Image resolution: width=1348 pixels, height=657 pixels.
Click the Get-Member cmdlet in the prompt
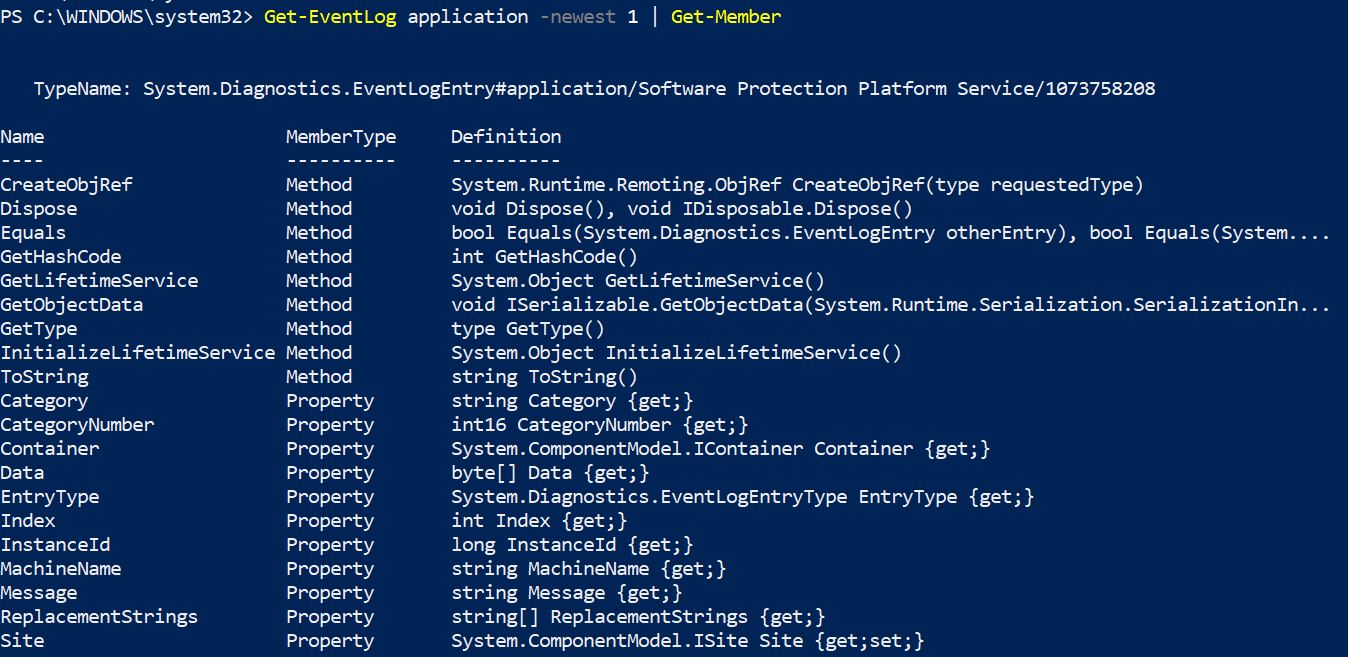tap(726, 17)
